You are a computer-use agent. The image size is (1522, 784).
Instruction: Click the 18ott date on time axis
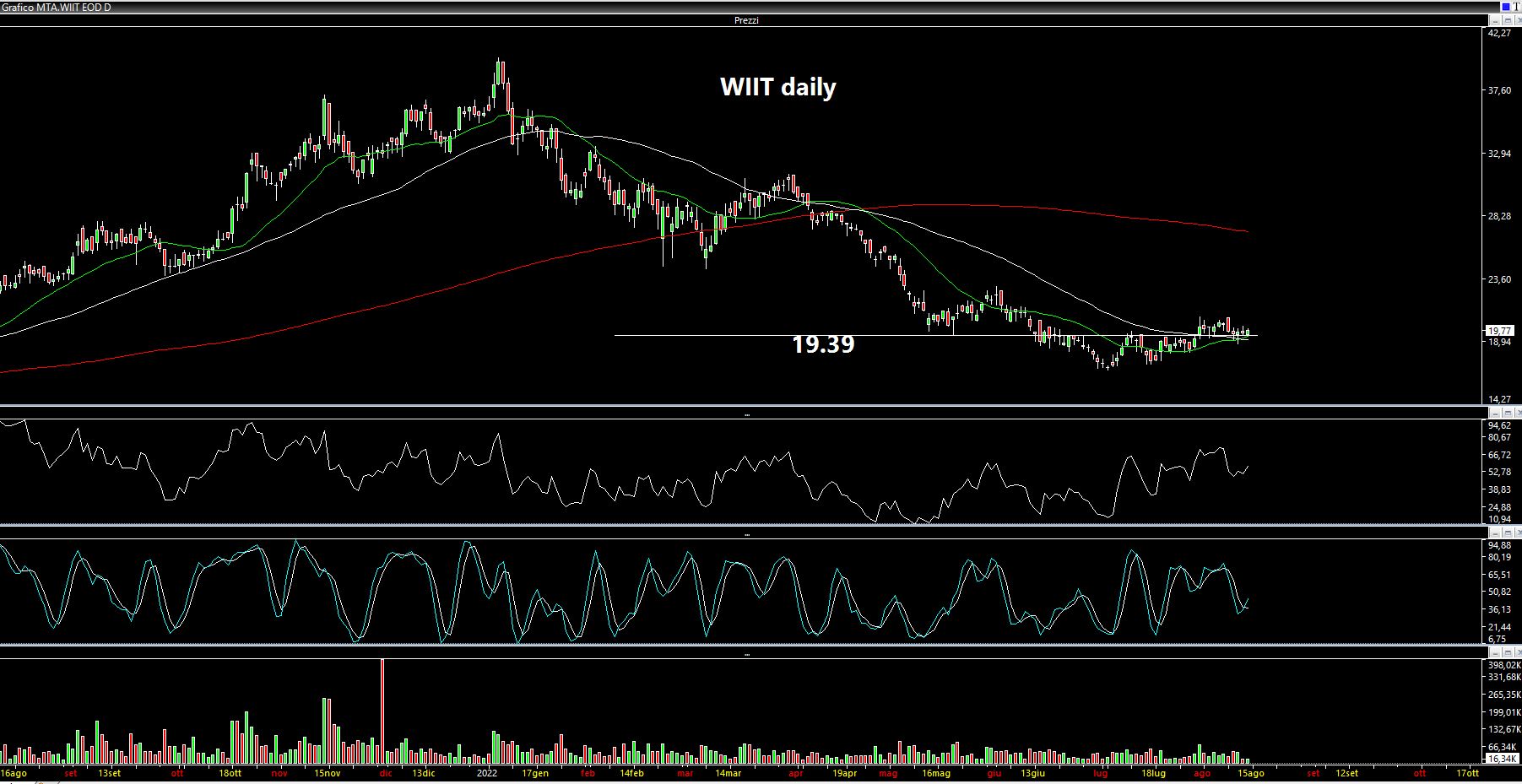point(230,773)
